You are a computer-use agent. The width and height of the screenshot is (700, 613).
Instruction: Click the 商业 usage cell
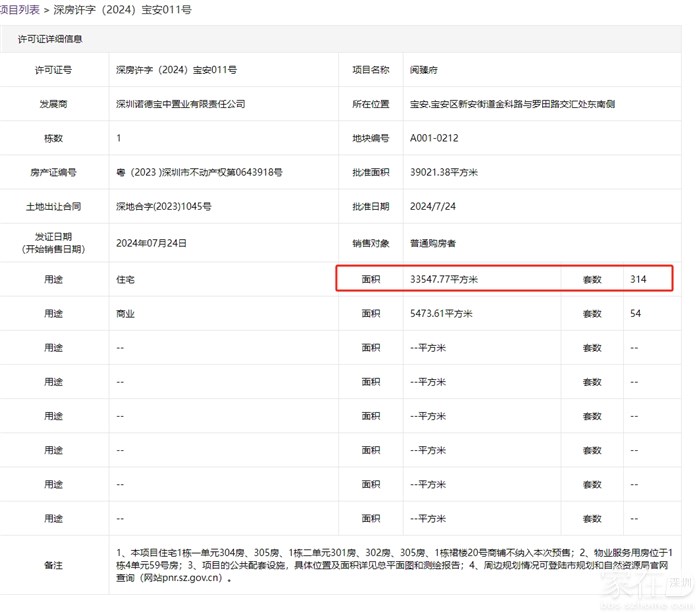(126, 314)
